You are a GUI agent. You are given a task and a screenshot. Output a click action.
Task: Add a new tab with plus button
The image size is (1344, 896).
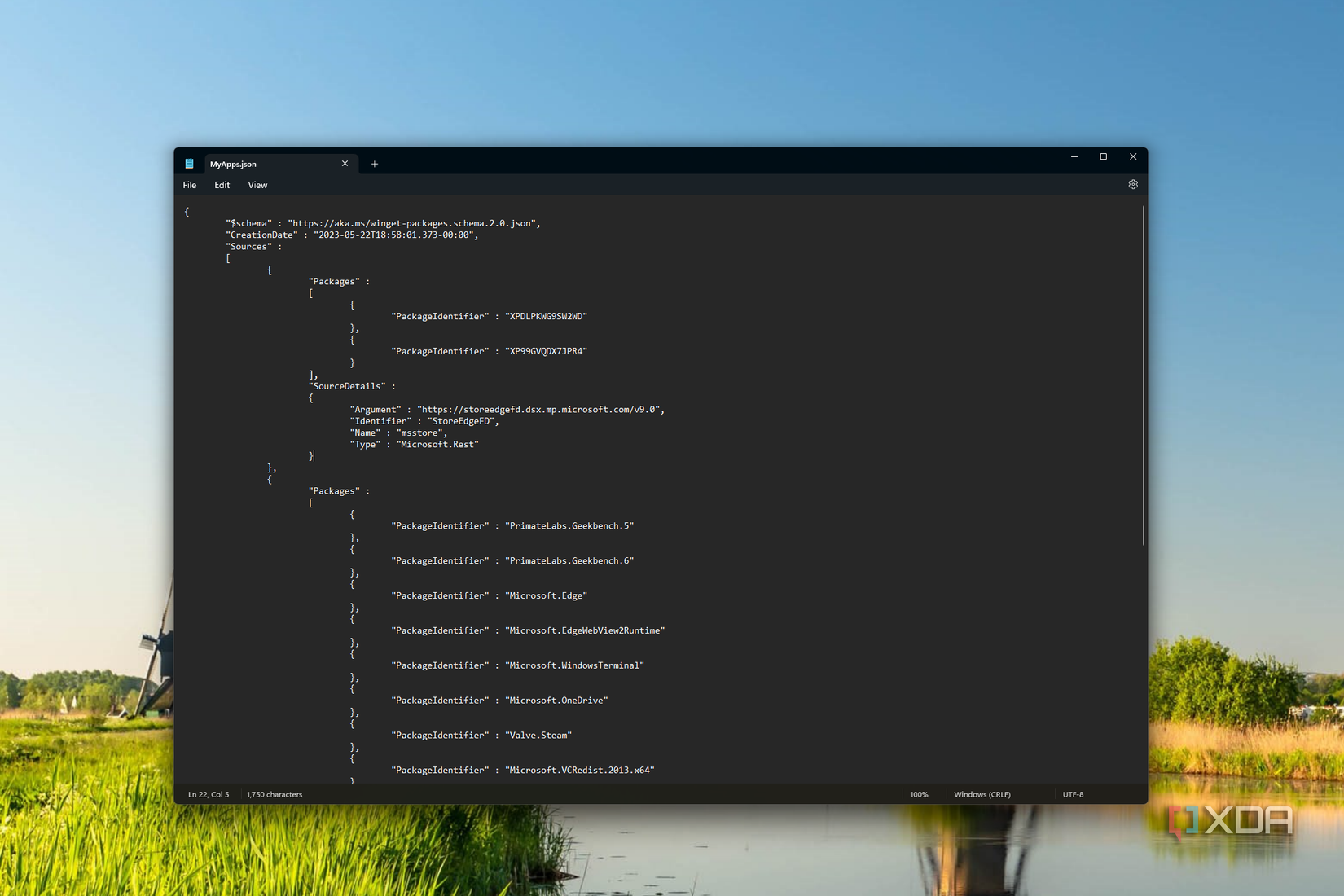pos(375,164)
